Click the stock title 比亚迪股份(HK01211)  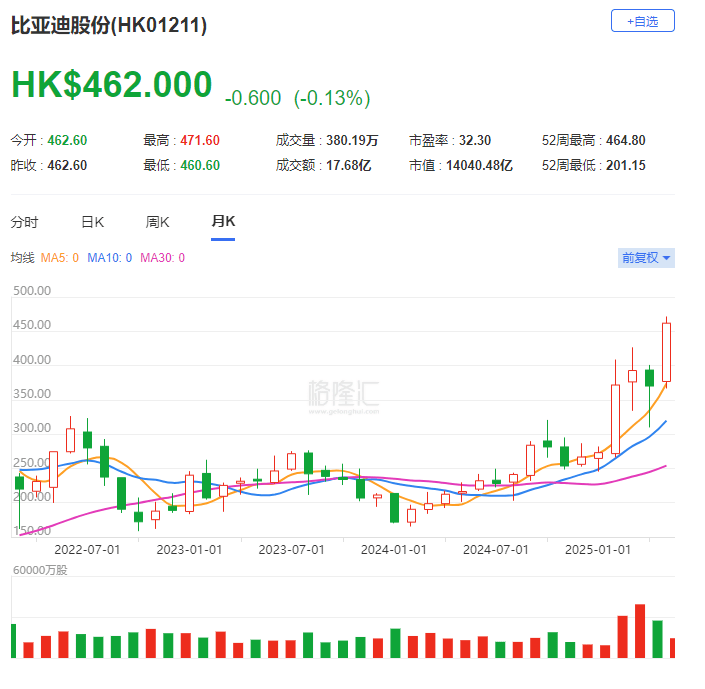click(x=109, y=27)
